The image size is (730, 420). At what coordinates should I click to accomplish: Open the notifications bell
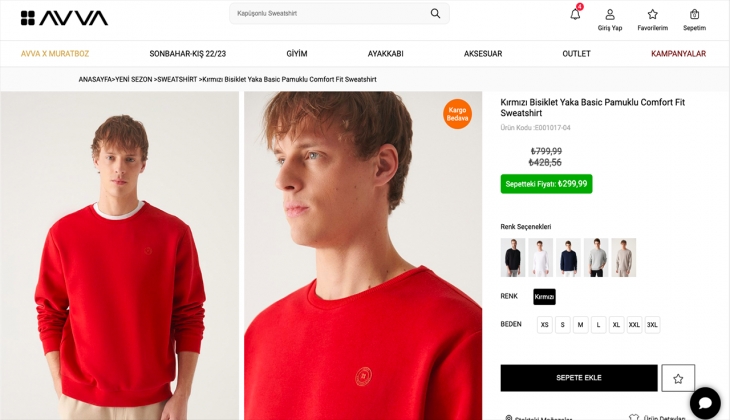575,14
